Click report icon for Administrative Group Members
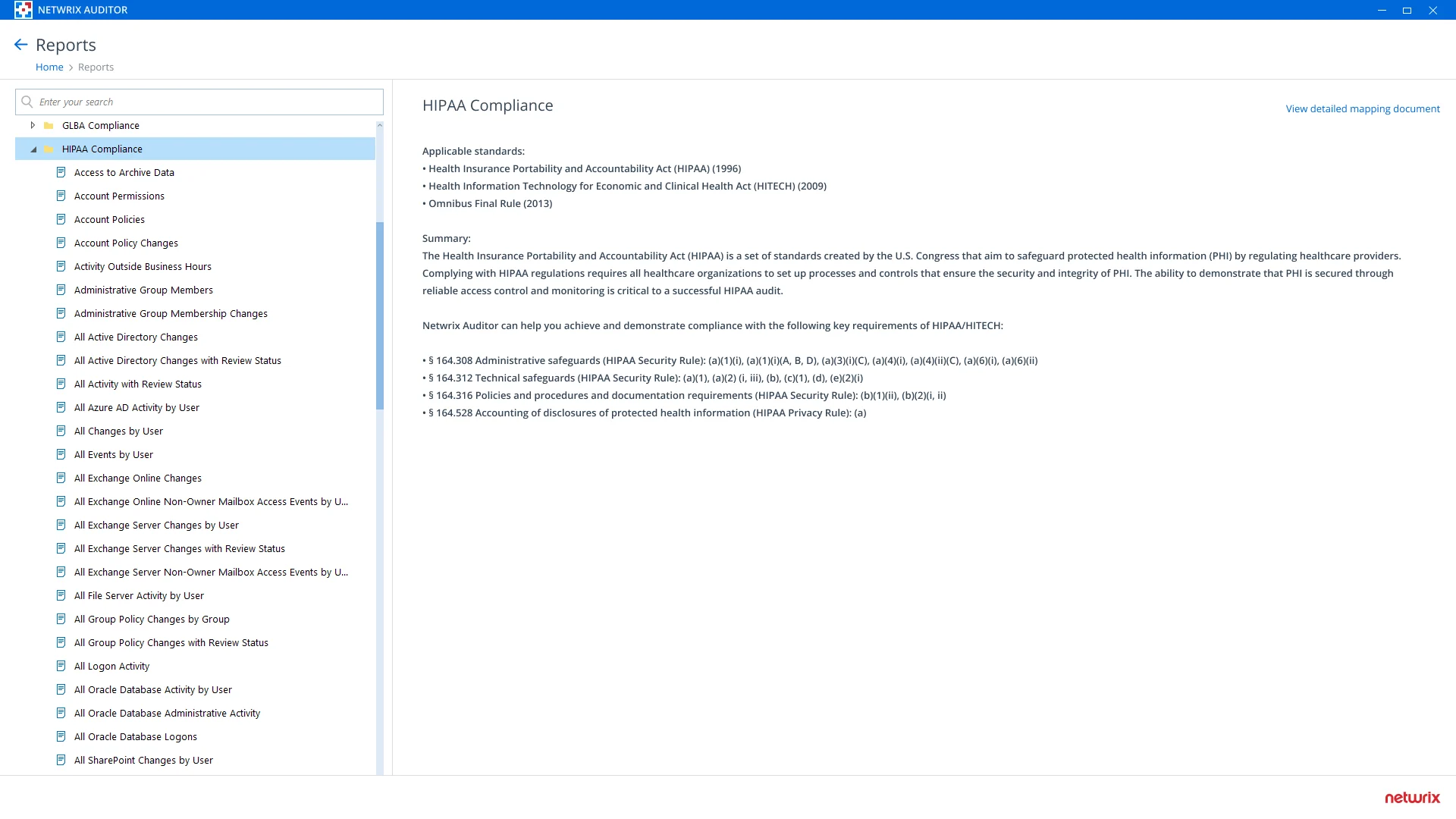The width and height of the screenshot is (1456, 819). point(61,290)
